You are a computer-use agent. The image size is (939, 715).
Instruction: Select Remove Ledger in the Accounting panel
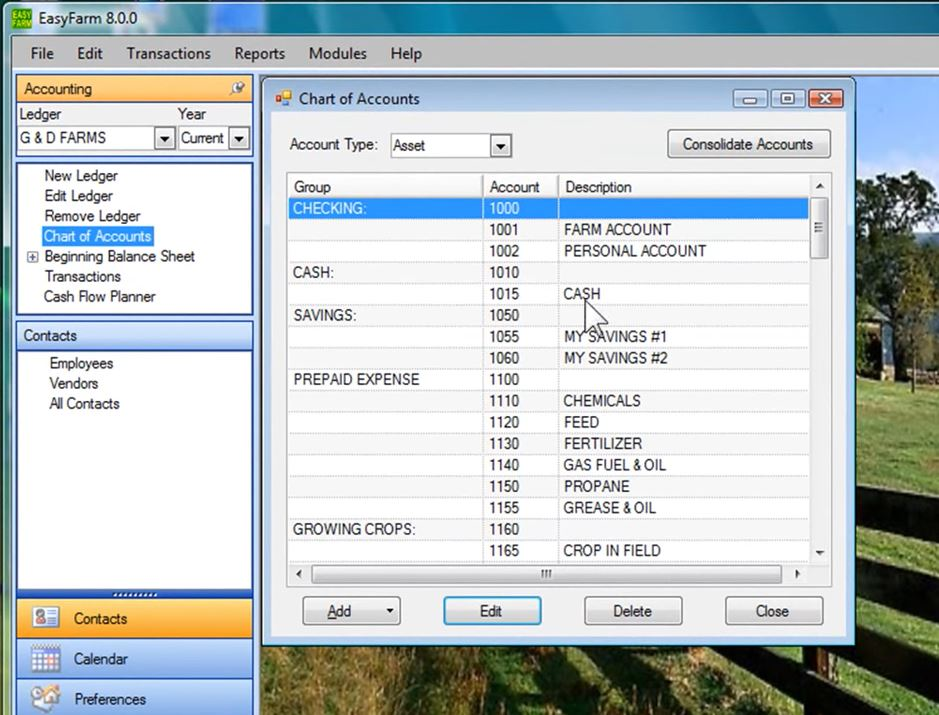(92, 216)
